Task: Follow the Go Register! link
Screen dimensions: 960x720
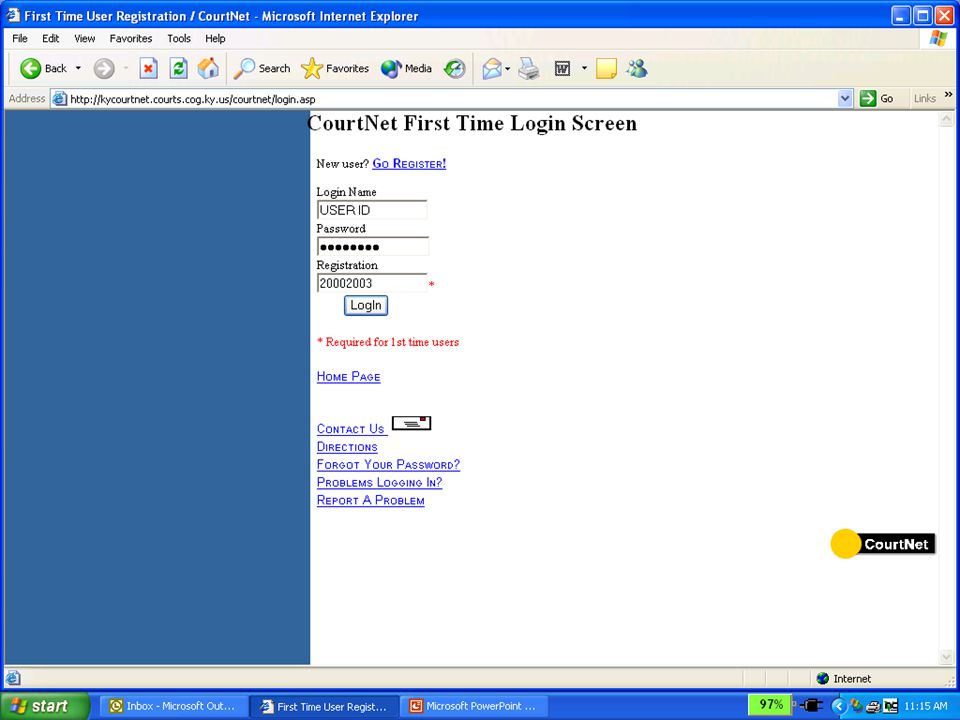Action: point(409,163)
